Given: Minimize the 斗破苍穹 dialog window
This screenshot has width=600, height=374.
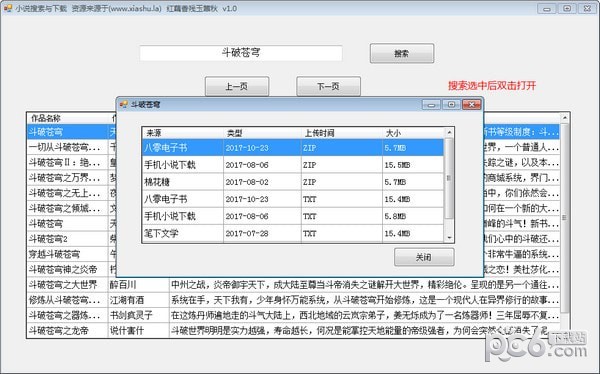Looking at the screenshot, I should point(431,105).
